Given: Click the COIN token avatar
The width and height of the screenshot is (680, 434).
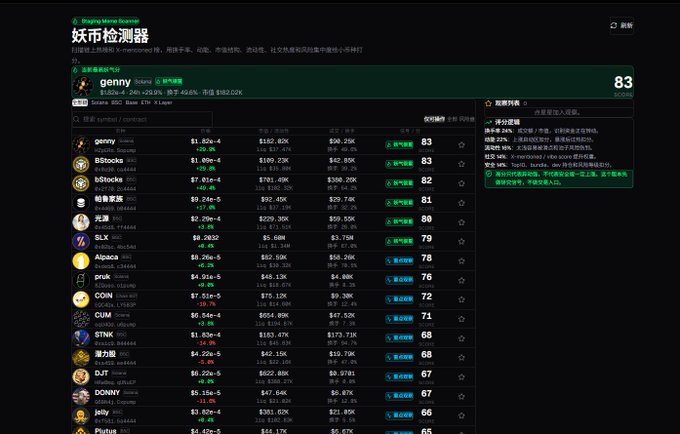Looking at the screenshot, I should coord(81,300).
